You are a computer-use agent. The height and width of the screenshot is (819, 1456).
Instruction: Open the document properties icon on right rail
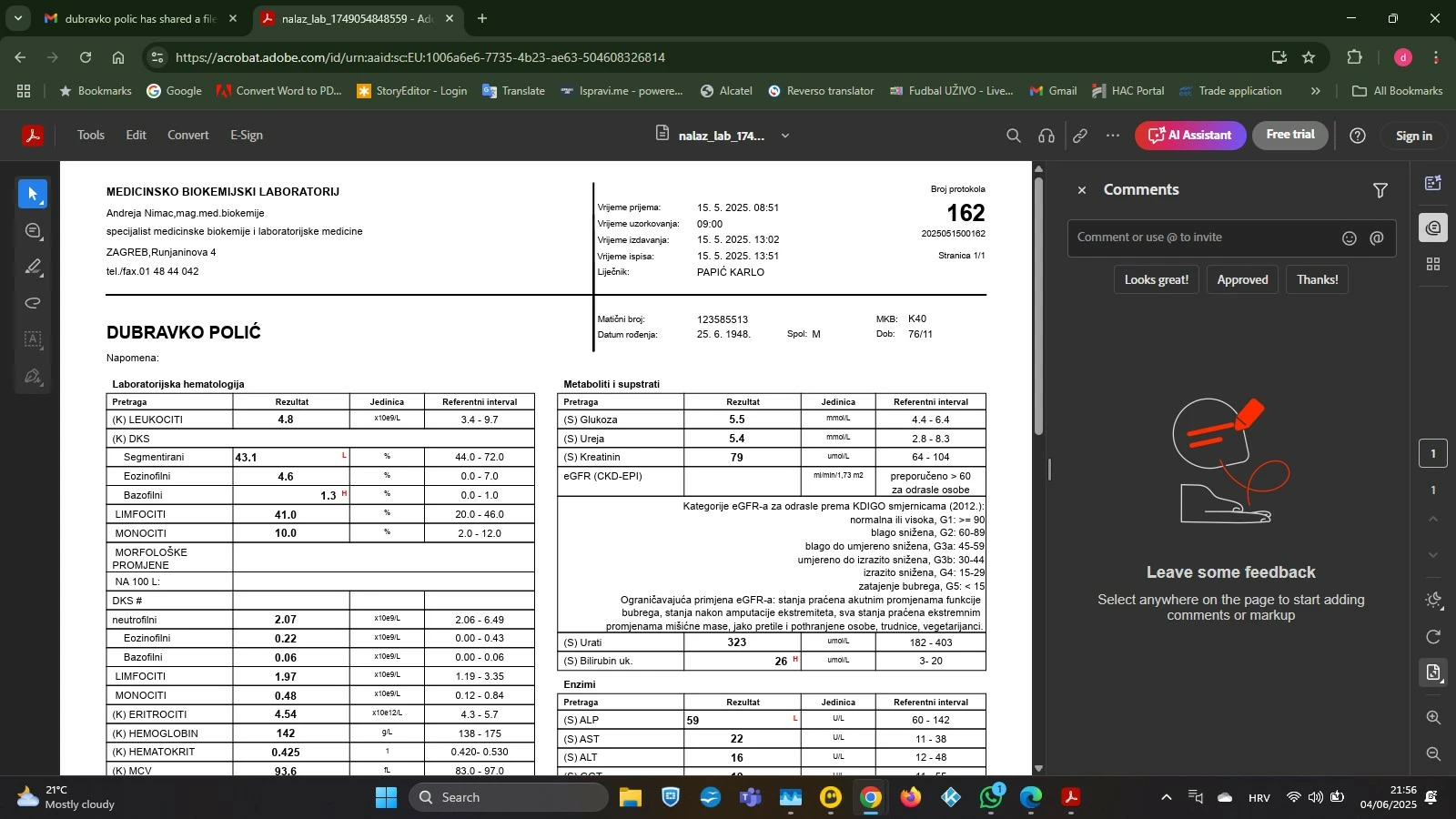1433,672
